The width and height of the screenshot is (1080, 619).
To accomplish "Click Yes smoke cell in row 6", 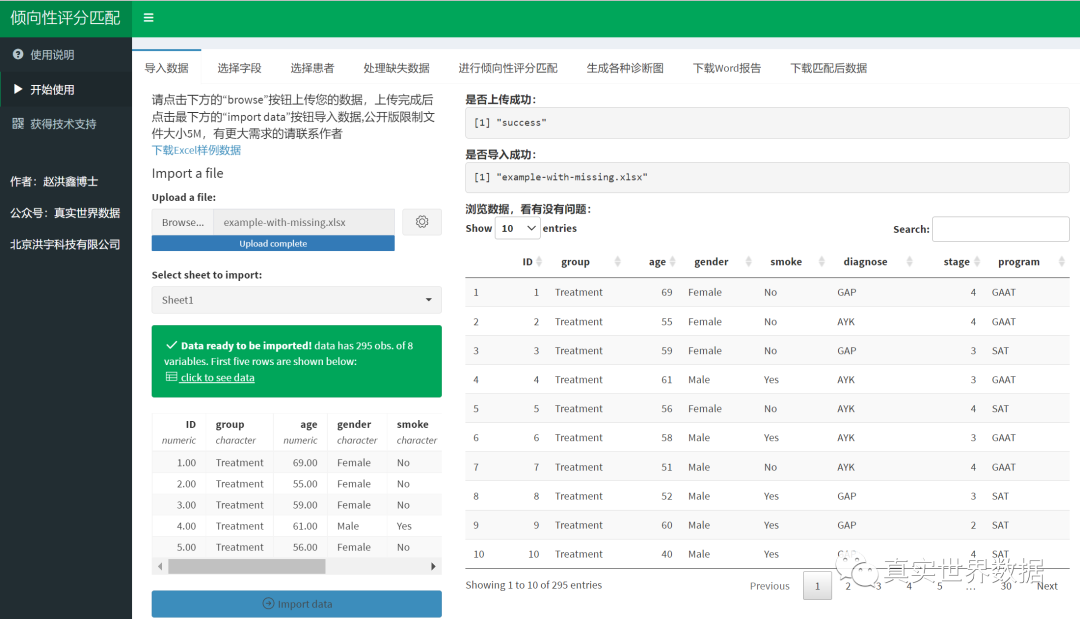I will point(771,437).
